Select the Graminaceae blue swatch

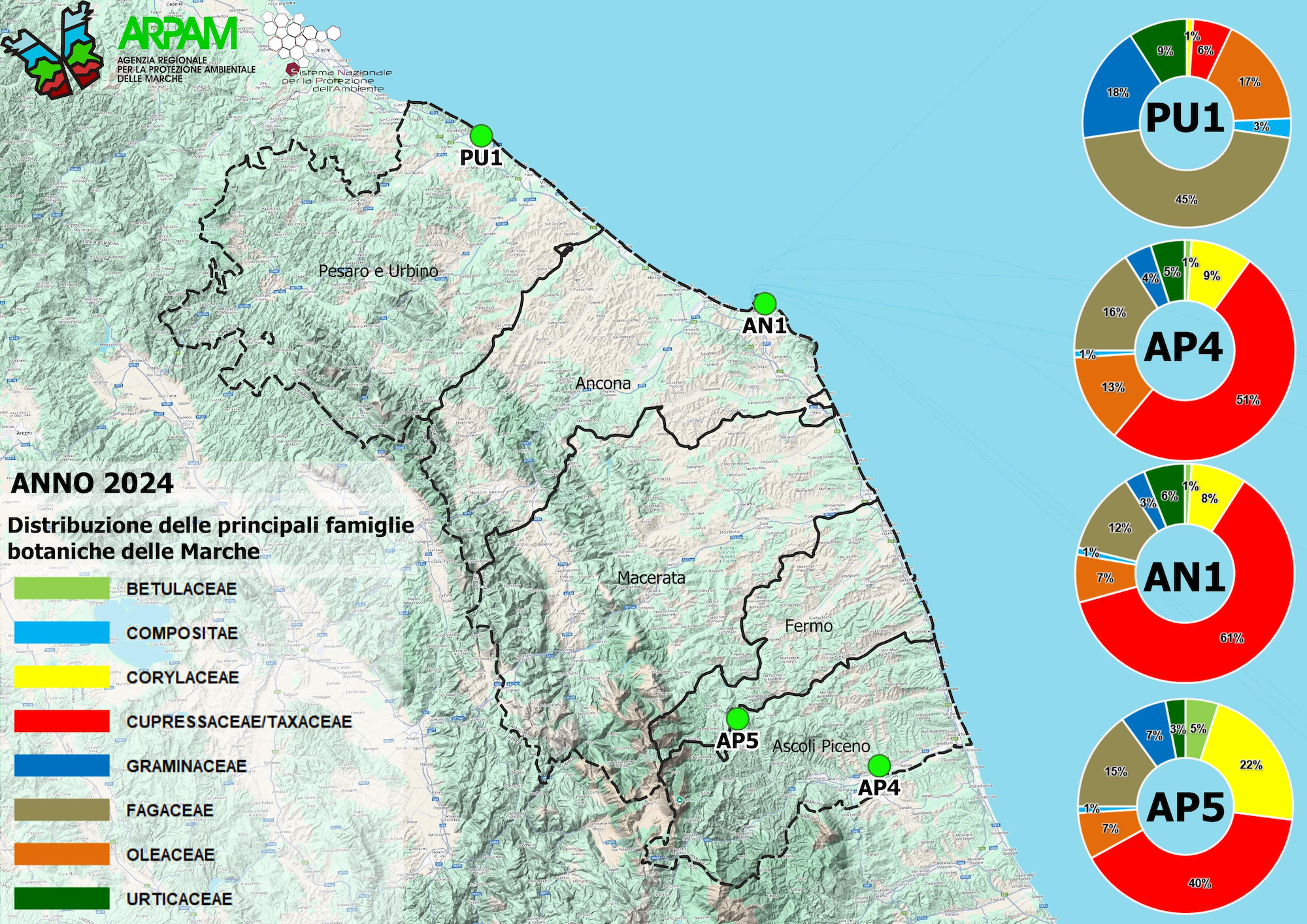click(62, 766)
